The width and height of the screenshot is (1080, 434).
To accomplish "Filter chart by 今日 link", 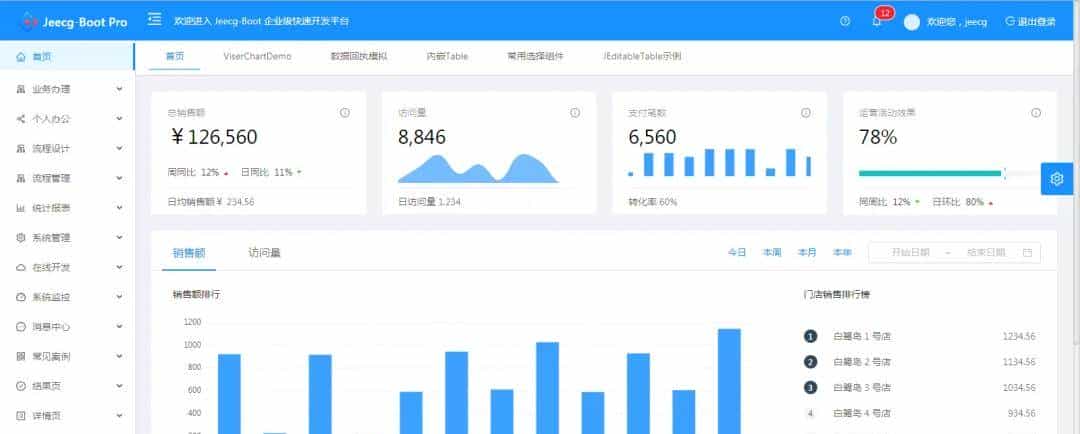I will 737,253.
